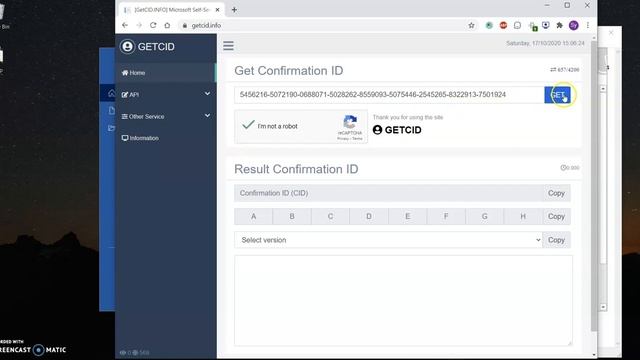Click the reCAPTCHA logo icon
Screen dimensions: 640x360
350,122
